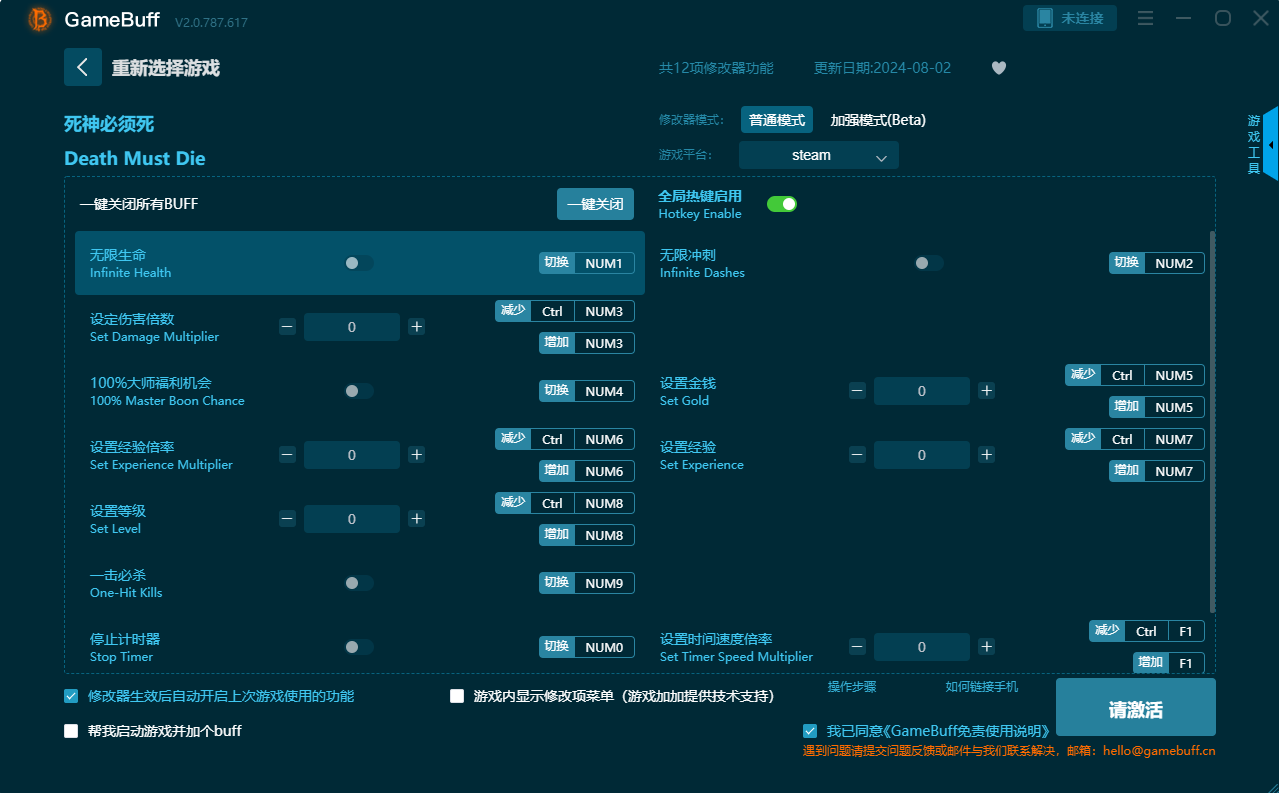
Task: Go back using the left arrow button
Action: 83,67
